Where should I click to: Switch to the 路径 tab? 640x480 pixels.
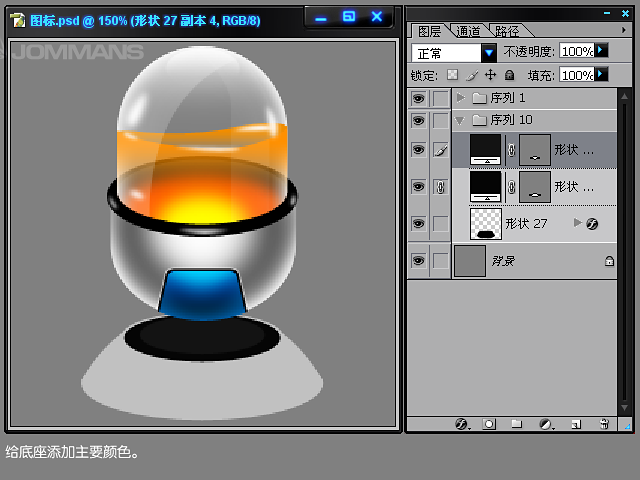507,31
